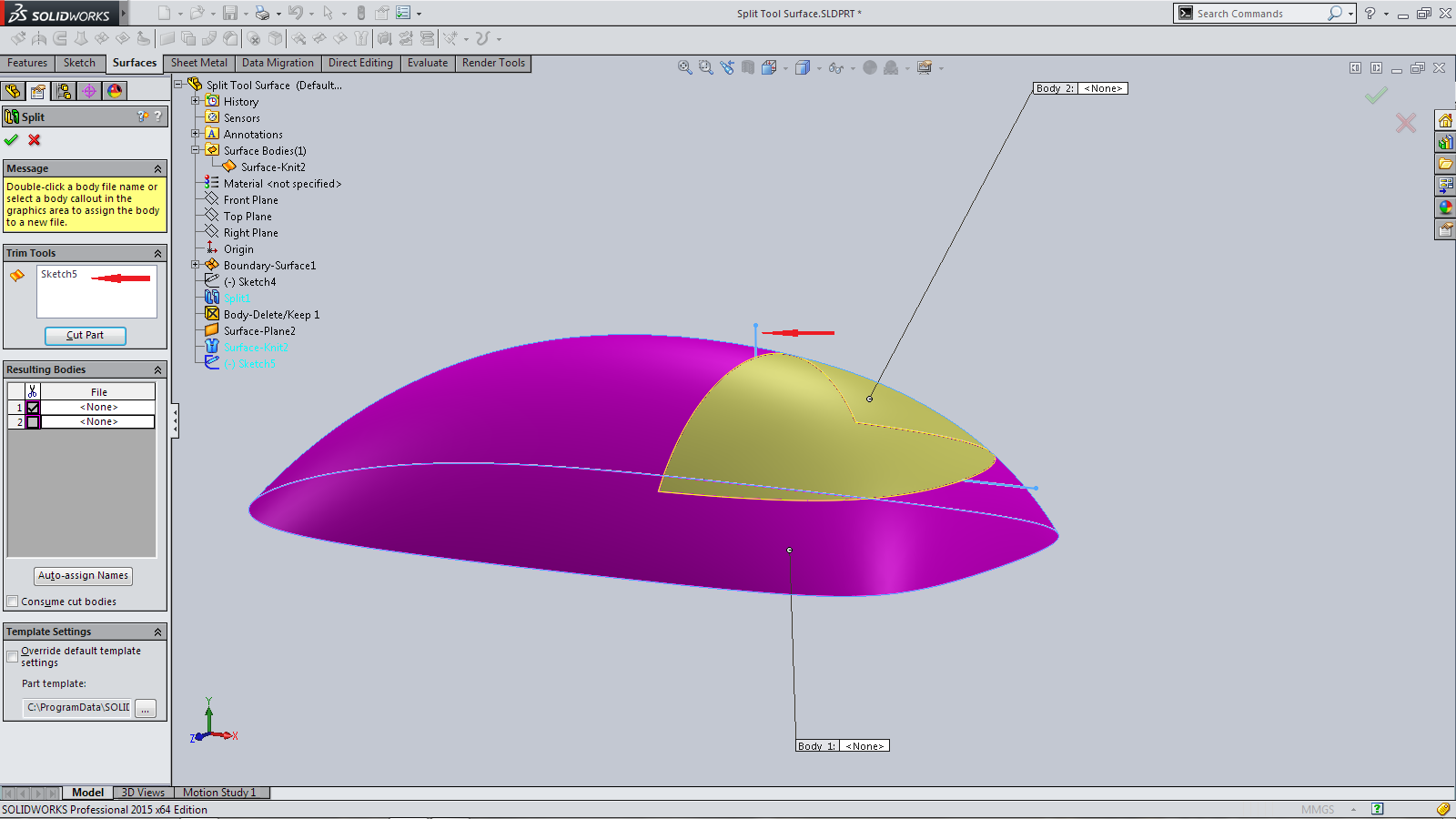Cancel the Split with red X
Viewport: 1456px width, 819px height.
click(x=35, y=140)
